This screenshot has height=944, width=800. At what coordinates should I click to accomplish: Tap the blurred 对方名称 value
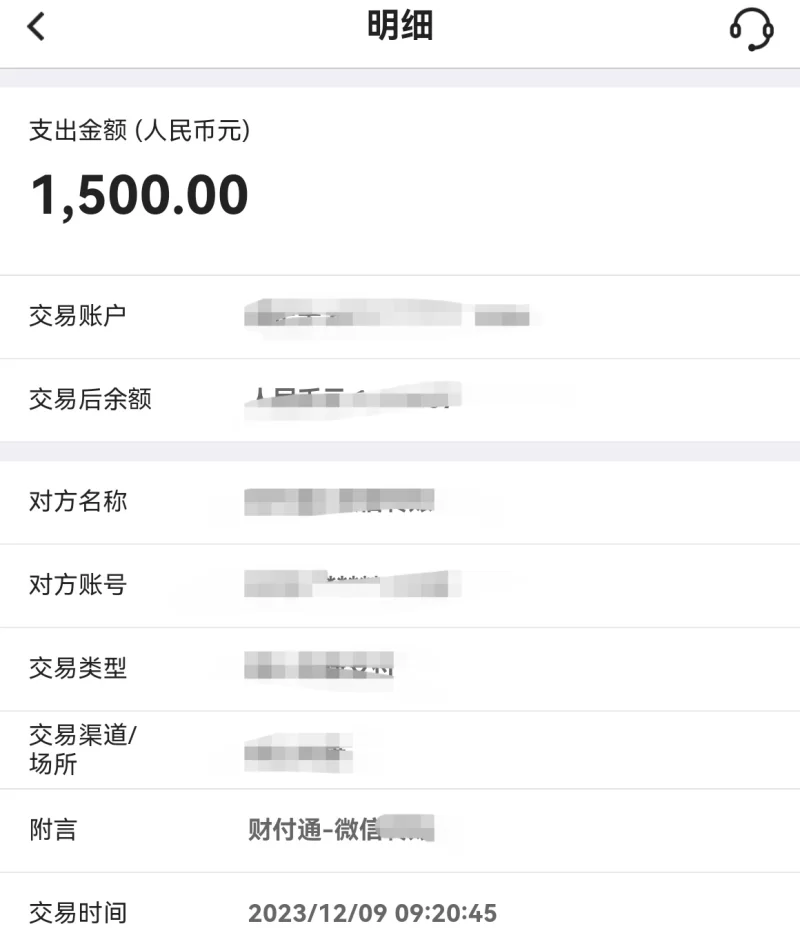(x=340, y=501)
